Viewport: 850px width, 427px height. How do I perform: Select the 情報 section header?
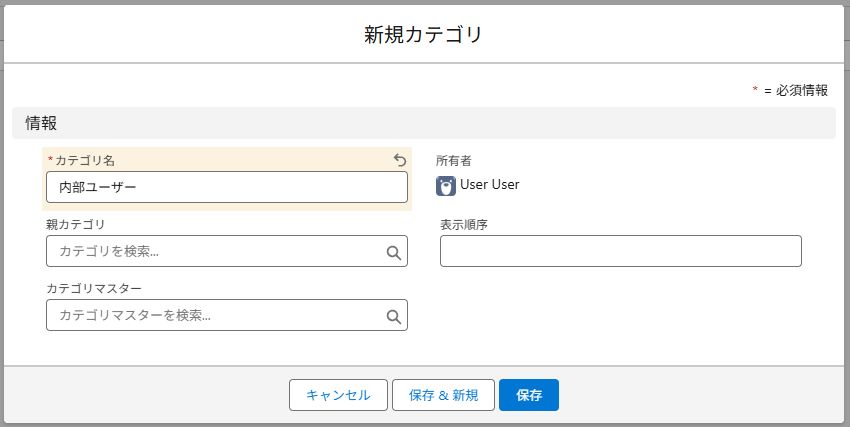(x=42, y=123)
